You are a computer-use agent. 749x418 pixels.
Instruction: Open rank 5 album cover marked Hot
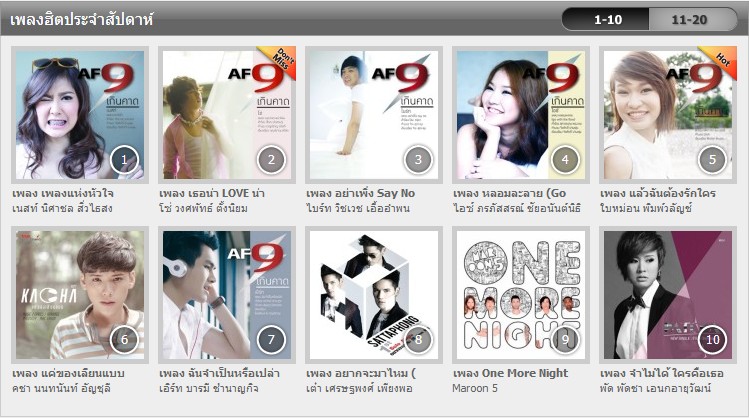pos(668,115)
